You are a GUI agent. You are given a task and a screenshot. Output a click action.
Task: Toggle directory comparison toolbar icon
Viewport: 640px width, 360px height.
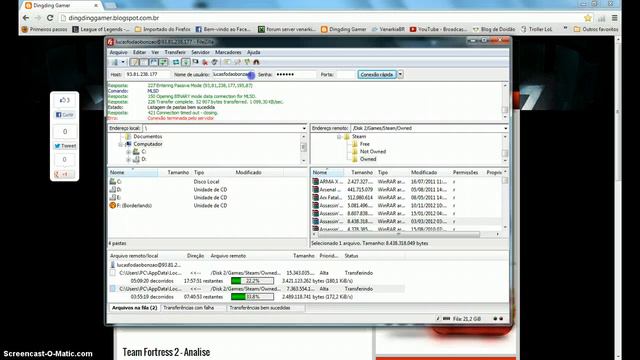click(237, 62)
